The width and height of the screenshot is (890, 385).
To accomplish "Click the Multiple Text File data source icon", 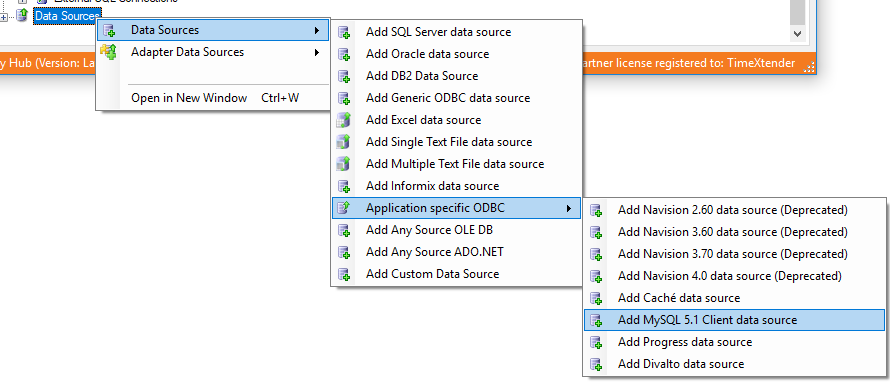I will pyautogui.click(x=344, y=164).
